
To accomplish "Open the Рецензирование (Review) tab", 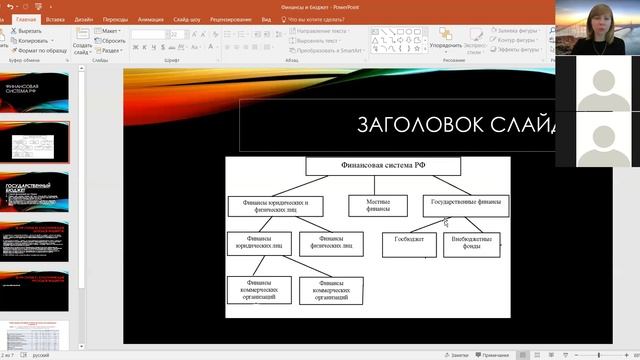I will (x=231, y=19).
